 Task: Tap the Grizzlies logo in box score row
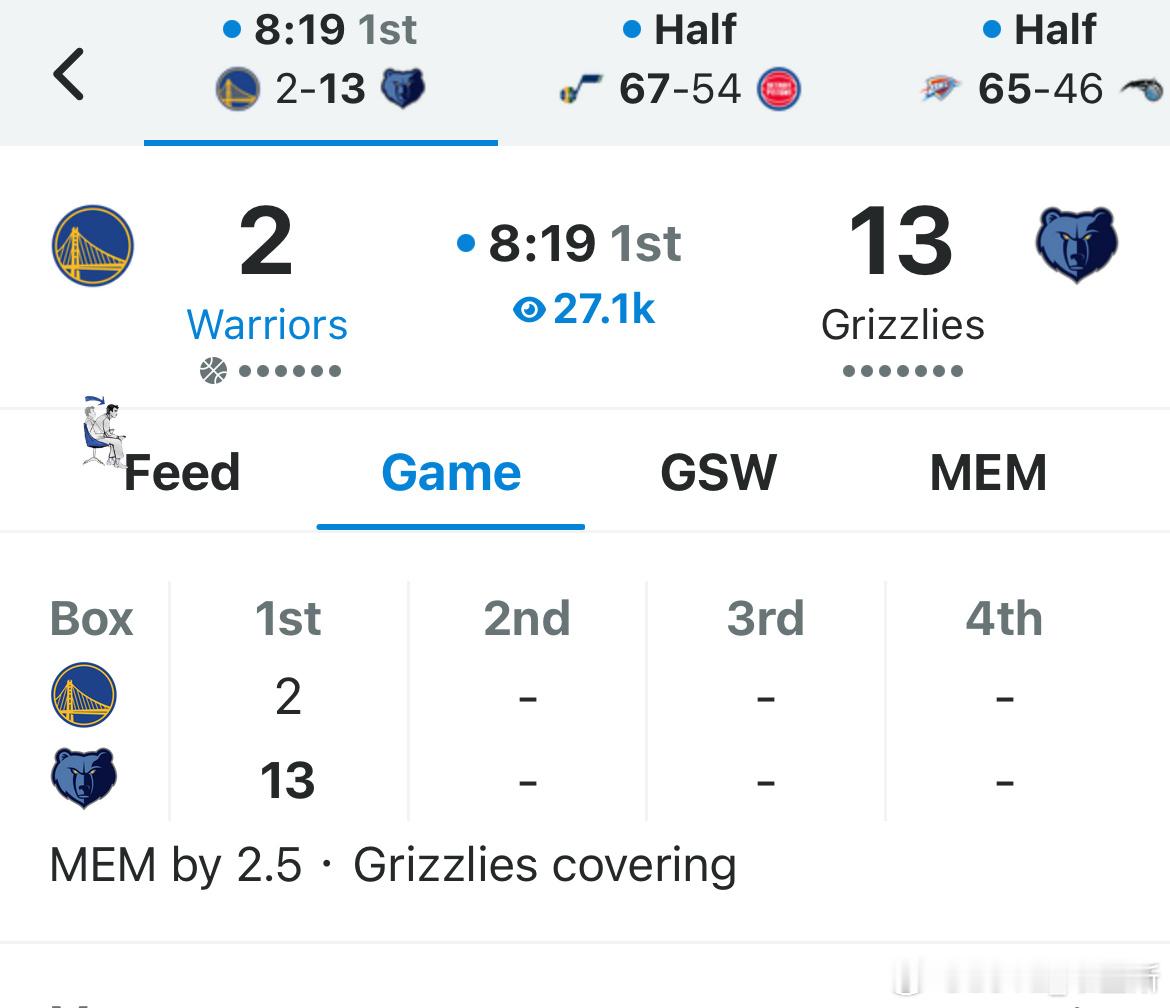click(84, 778)
